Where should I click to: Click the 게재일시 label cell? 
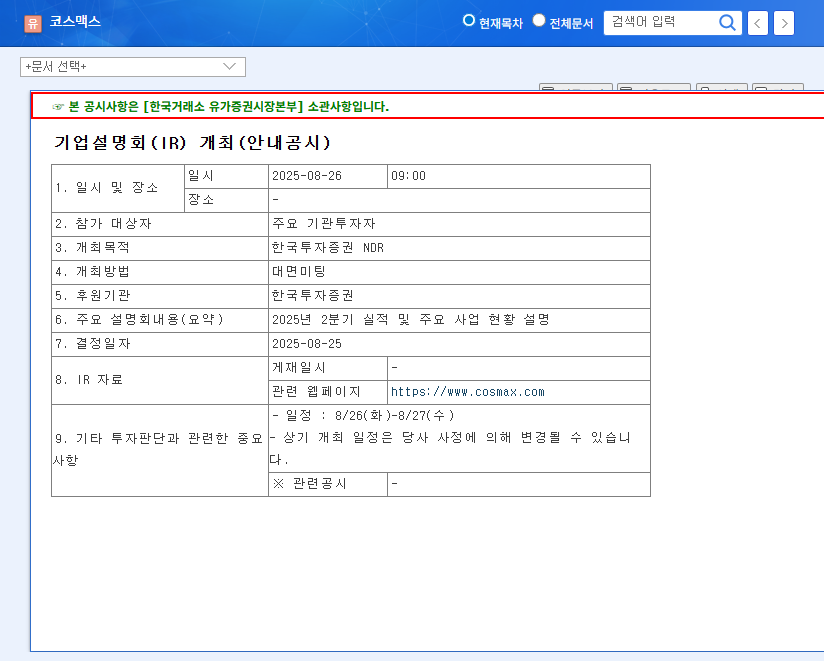tap(328, 368)
